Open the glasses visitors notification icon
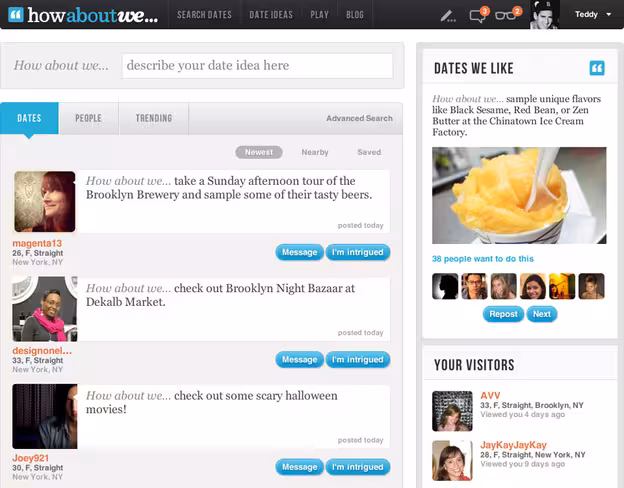This screenshot has width=624, height=488. click(x=507, y=14)
